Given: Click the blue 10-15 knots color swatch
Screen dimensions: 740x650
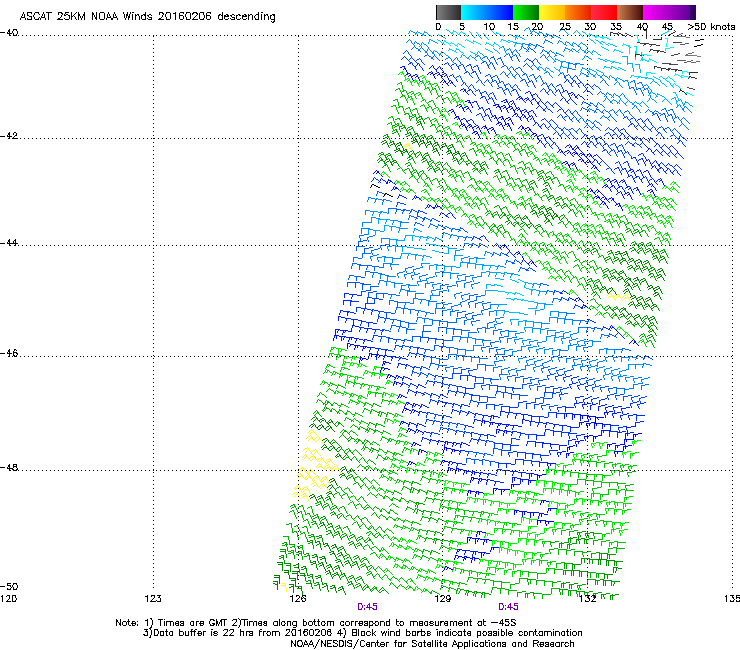Looking at the screenshot, I should click(500, 12).
